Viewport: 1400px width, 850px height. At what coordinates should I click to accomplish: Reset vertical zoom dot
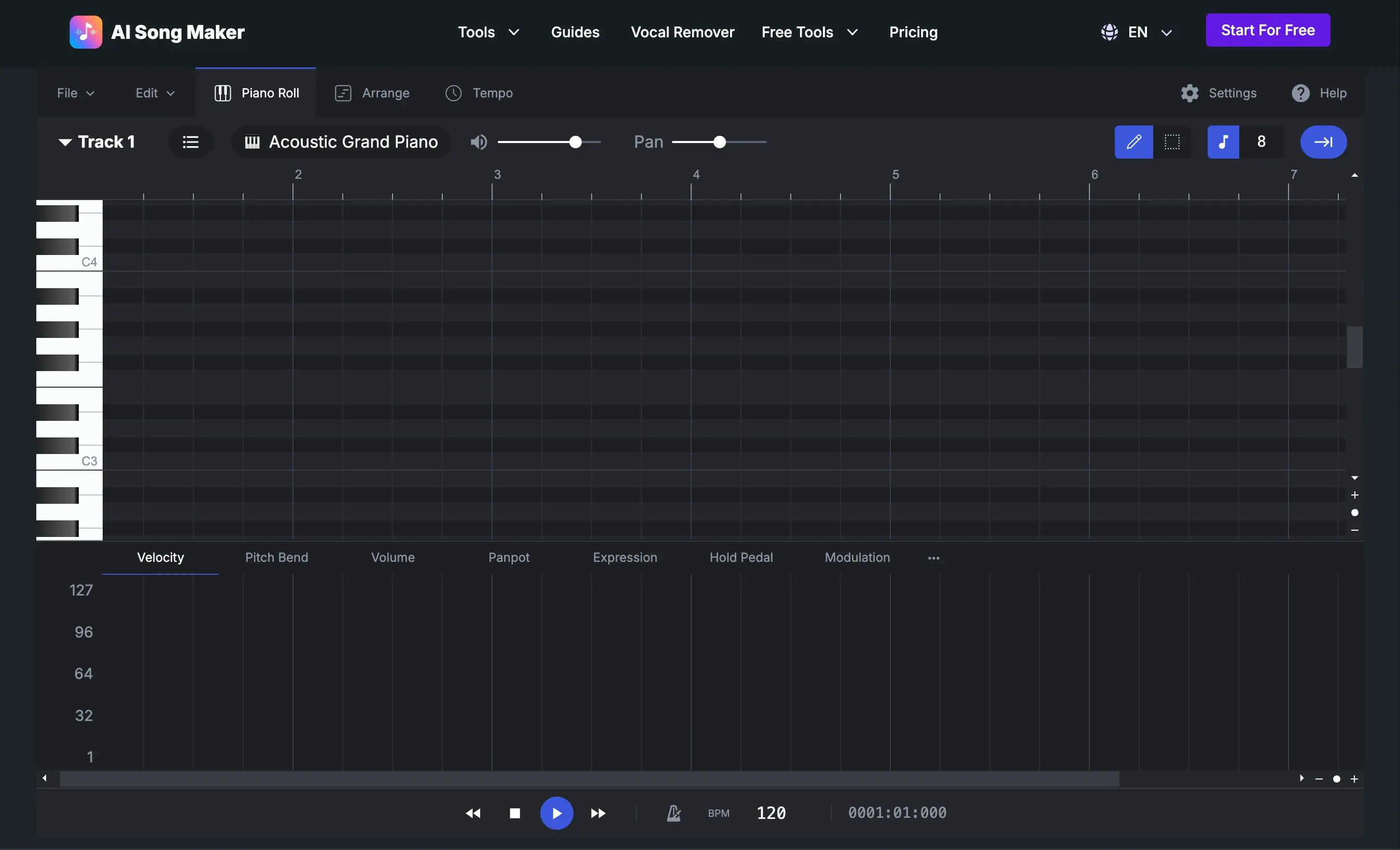(1354, 513)
